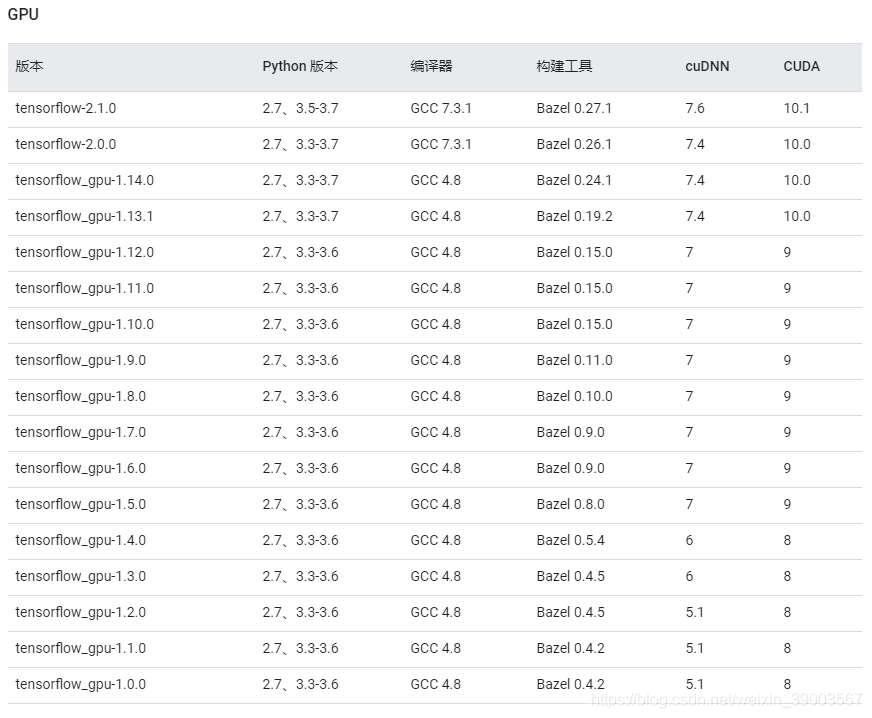This screenshot has width=872, height=718.
Task: Select the tensorflow_gpu-1.13.1 cell
Action: (x=85, y=216)
